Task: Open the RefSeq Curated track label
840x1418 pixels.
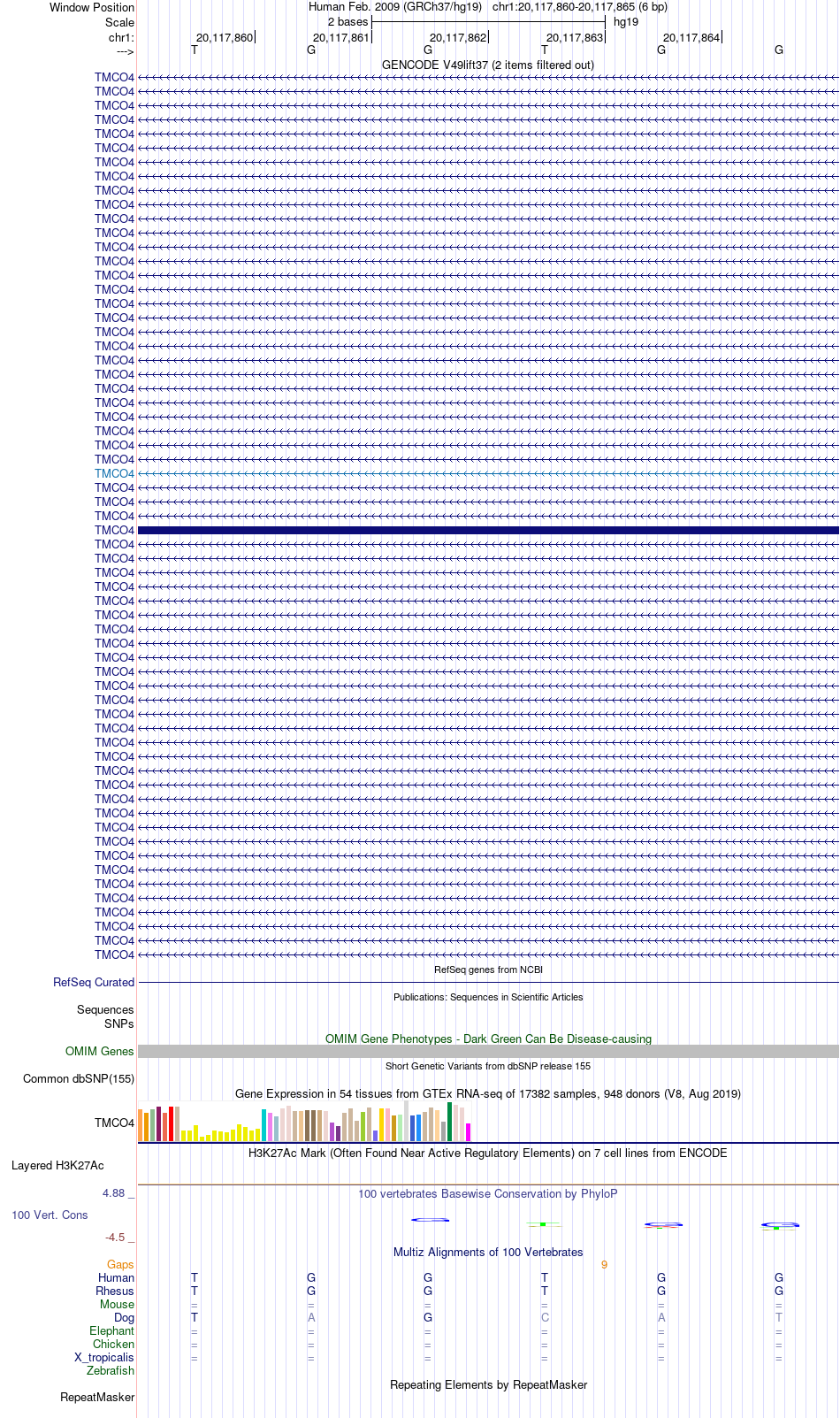Action: (x=94, y=982)
